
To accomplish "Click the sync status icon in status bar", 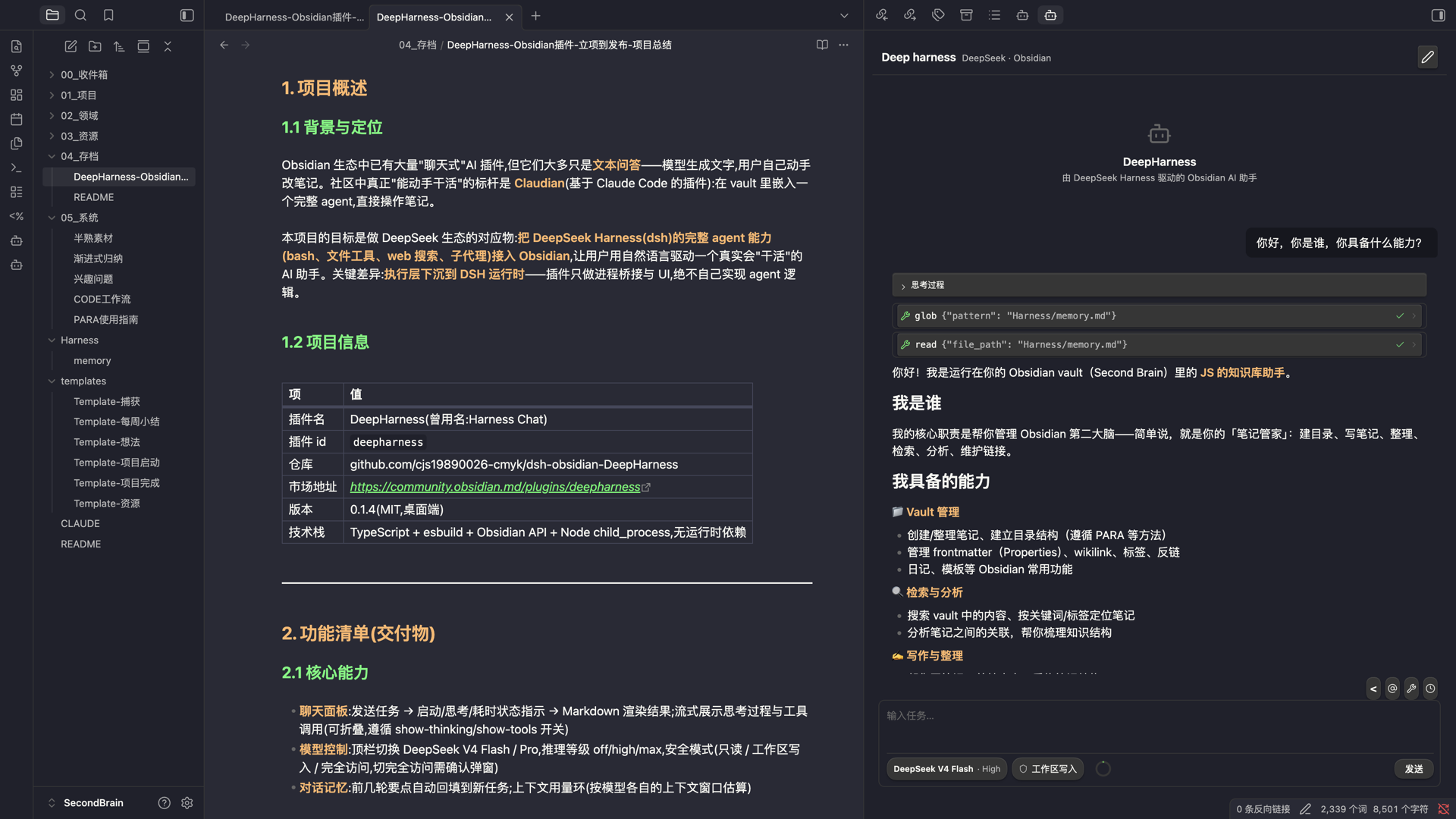I will coord(1443,809).
